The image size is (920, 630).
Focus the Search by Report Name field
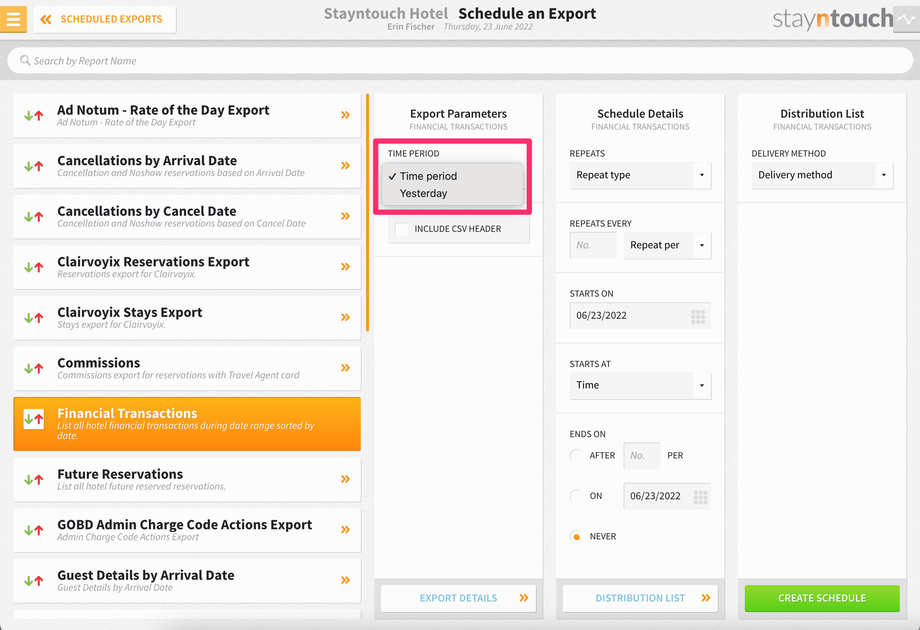tap(460, 60)
